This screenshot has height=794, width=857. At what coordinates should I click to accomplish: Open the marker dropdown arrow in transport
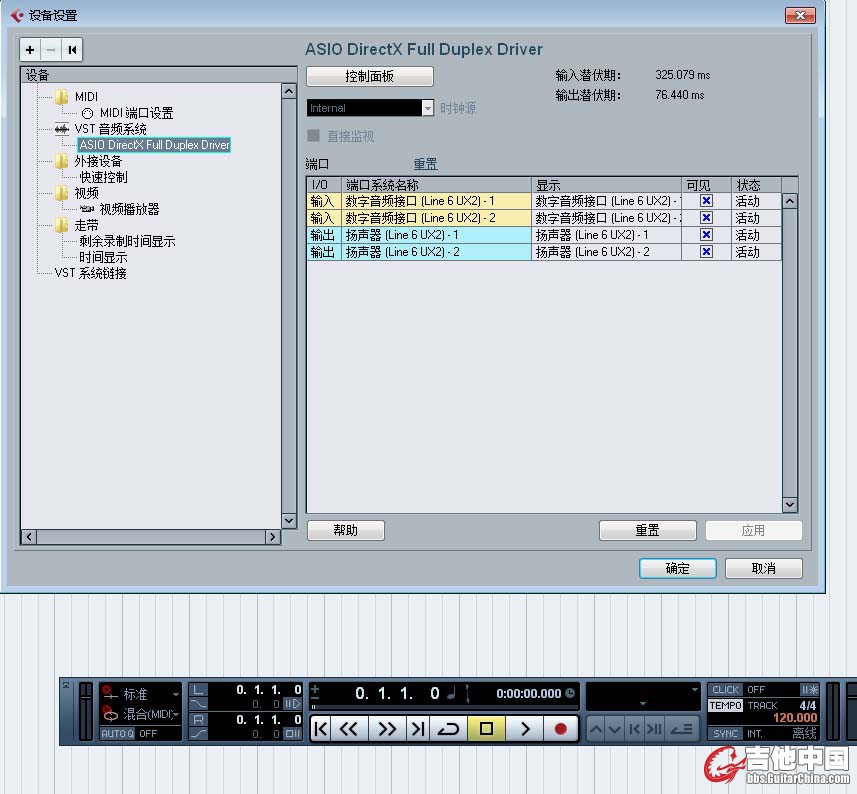695,690
